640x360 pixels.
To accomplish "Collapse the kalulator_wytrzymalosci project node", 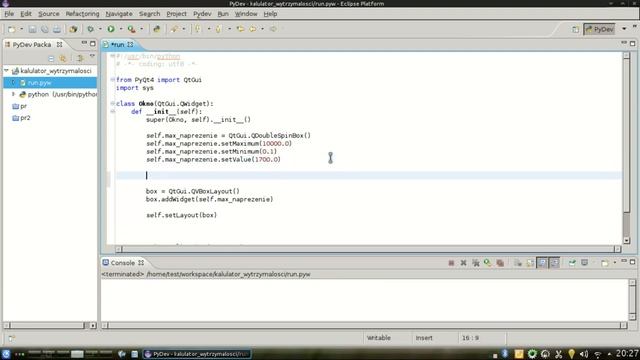I will point(7,71).
